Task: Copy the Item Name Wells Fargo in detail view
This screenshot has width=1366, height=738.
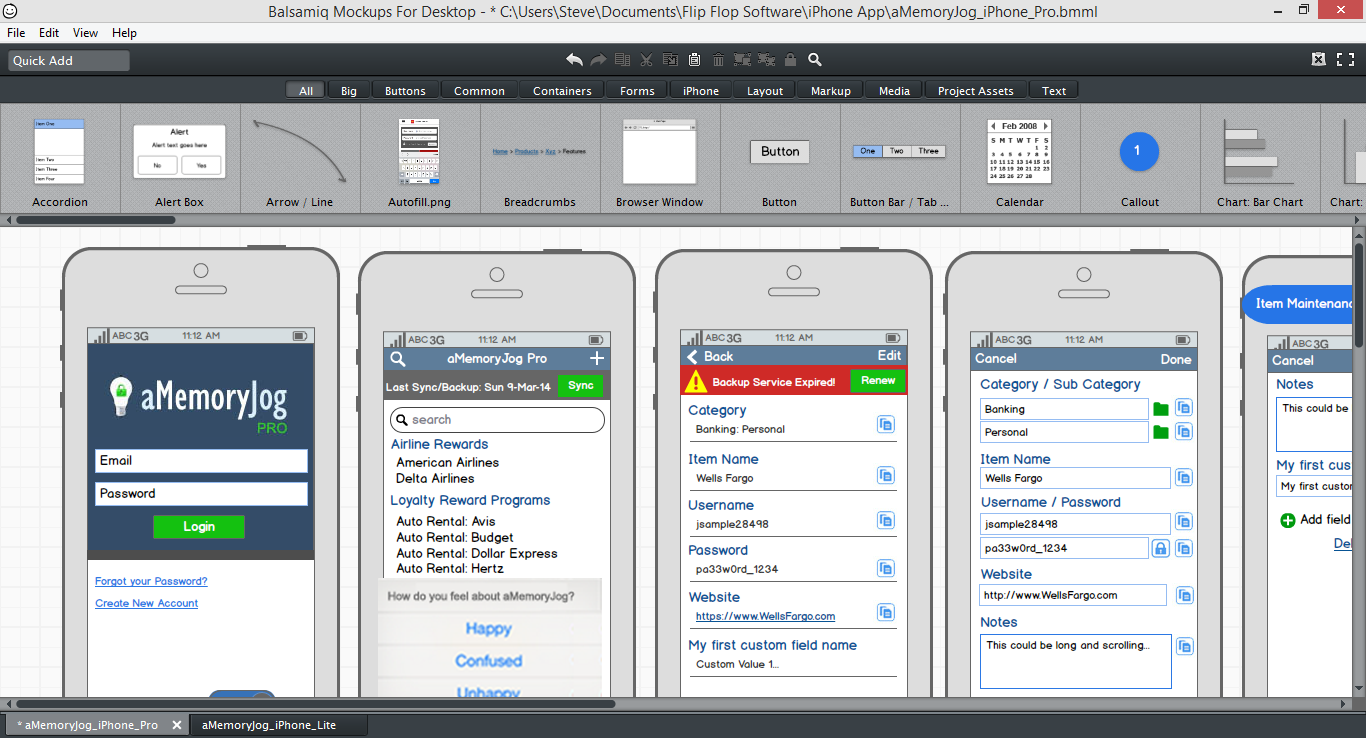Action: point(885,474)
